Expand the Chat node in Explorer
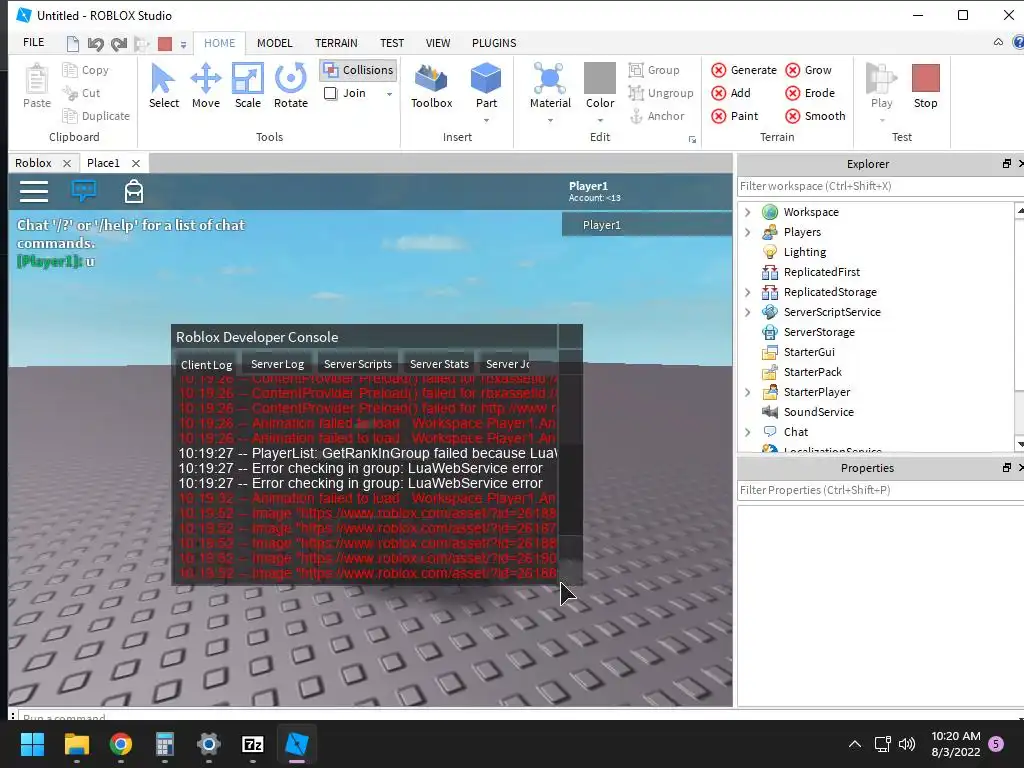The height and width of the screenshot is (768, 1024). [748, 432]
